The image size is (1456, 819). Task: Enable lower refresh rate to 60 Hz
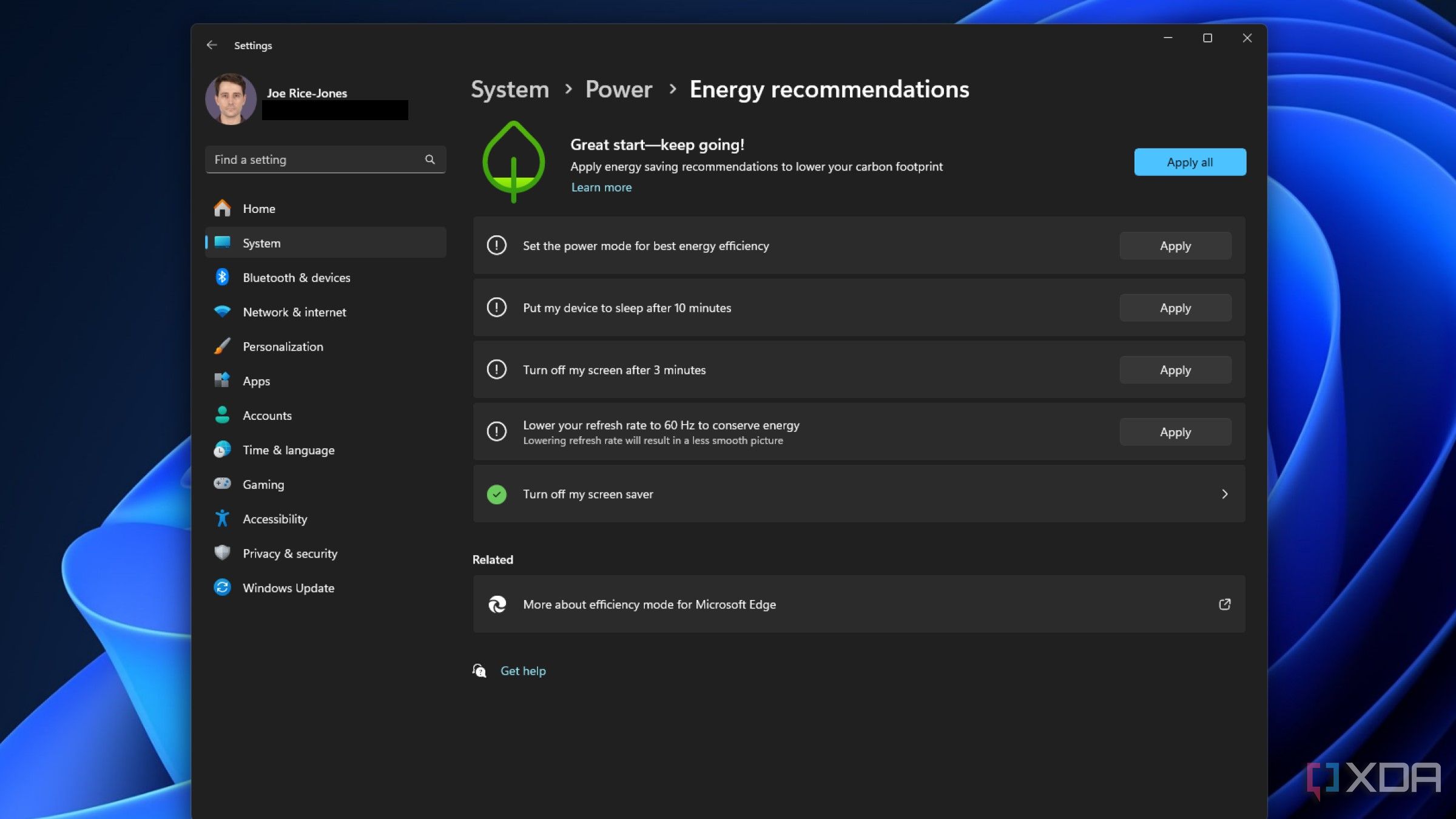1175,432
